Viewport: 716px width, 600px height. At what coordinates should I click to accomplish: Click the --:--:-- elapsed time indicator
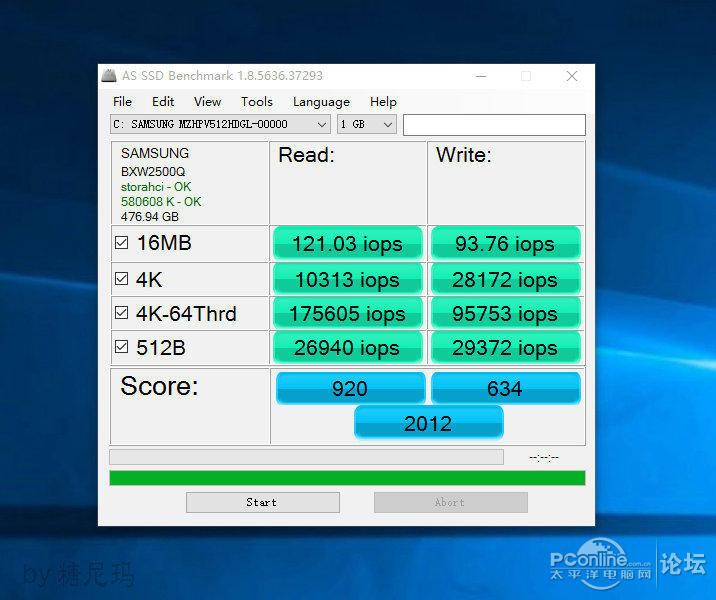pos(543,457)
